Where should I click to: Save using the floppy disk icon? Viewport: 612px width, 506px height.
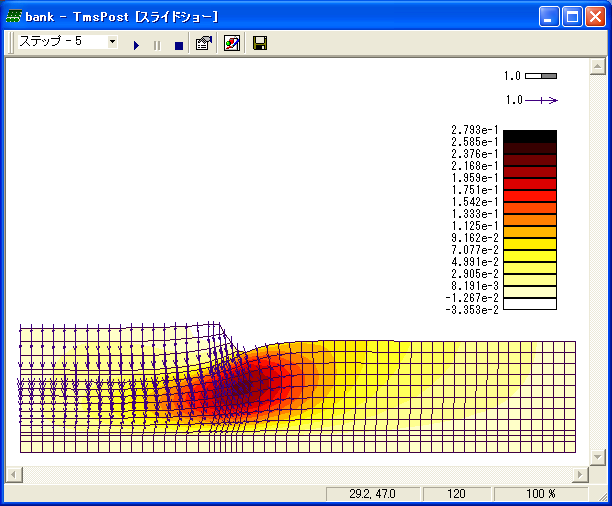pyautogui.click(x=260, y=43)
